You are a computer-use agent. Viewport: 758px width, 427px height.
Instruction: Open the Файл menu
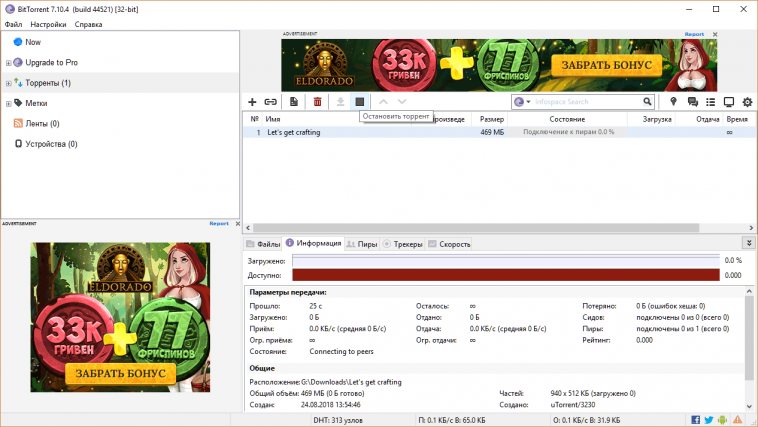pyautogui.click(x=13, y=24)
